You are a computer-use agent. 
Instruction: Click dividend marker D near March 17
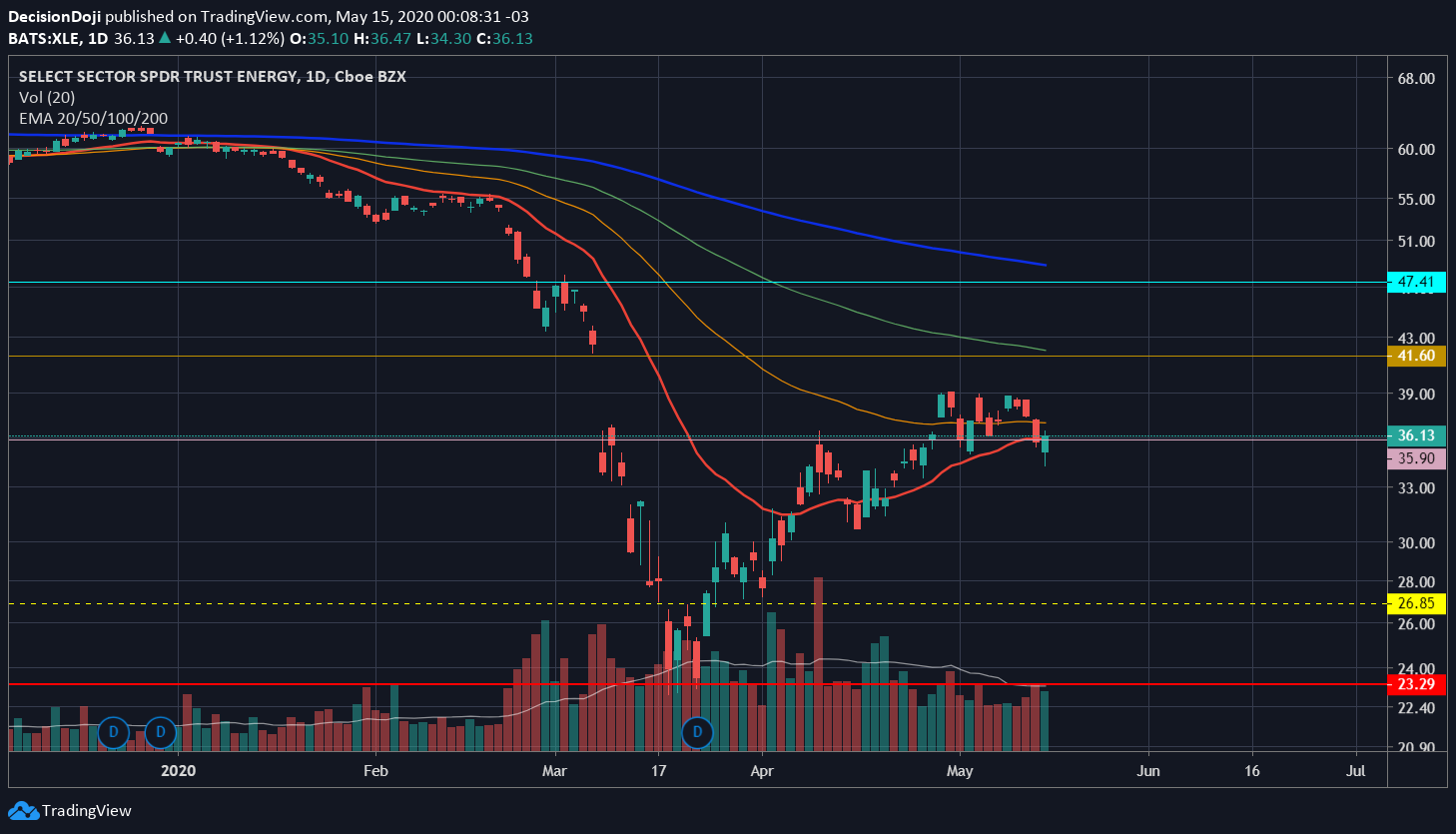click(x=697, y=732)
